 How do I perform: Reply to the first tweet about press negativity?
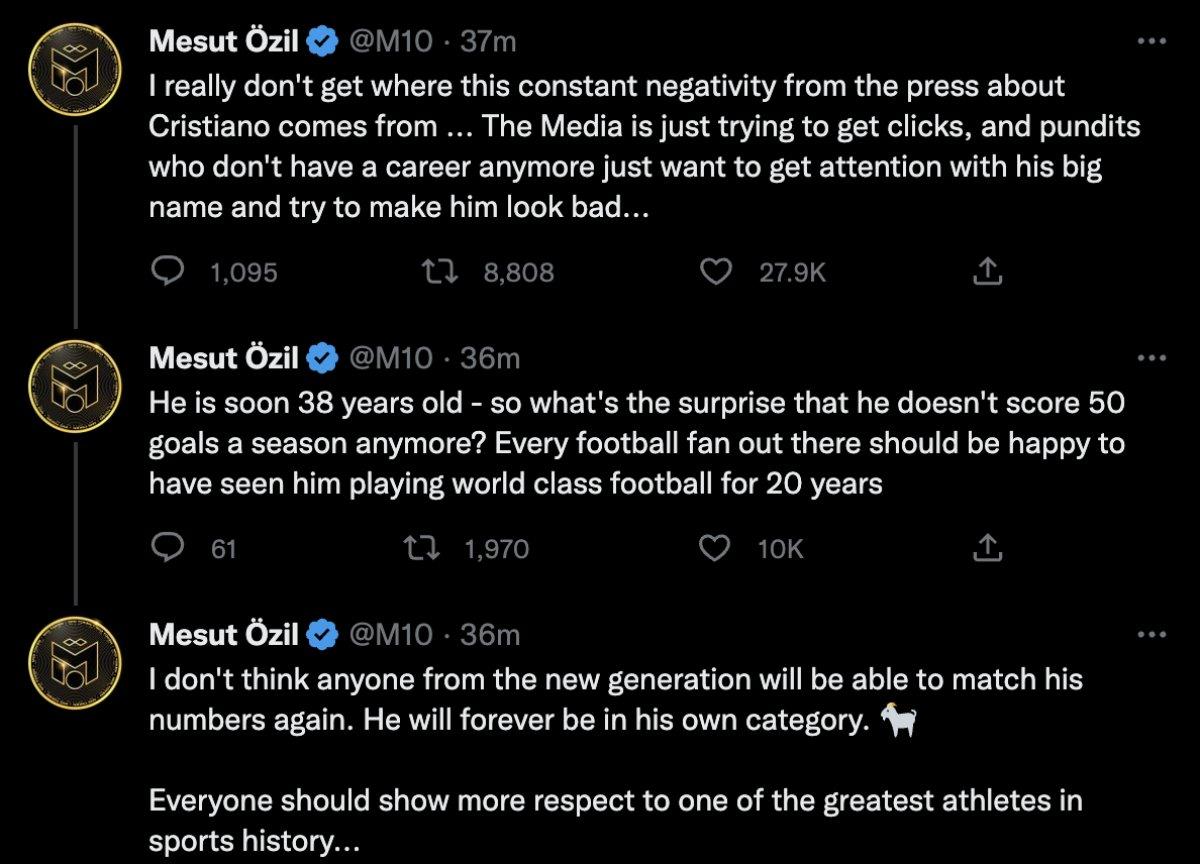click(169, 271)
